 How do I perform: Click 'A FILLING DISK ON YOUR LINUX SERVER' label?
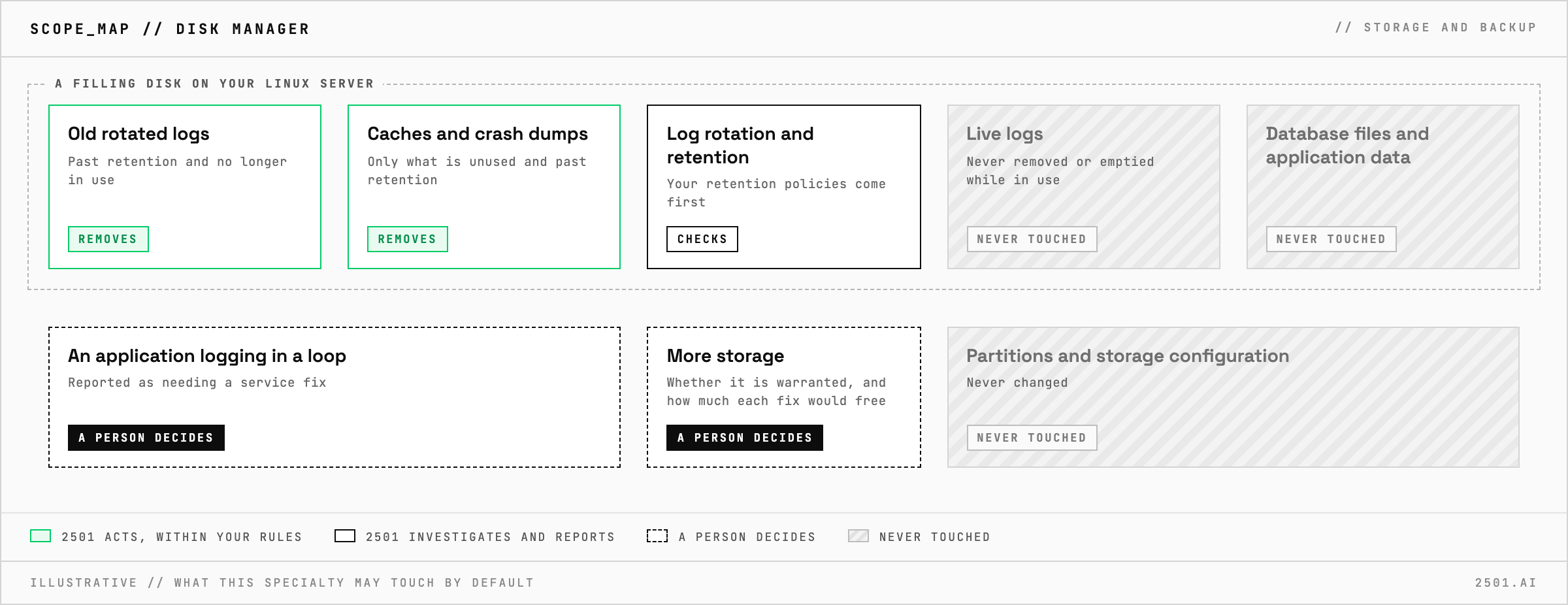click(x=214, y=84)
